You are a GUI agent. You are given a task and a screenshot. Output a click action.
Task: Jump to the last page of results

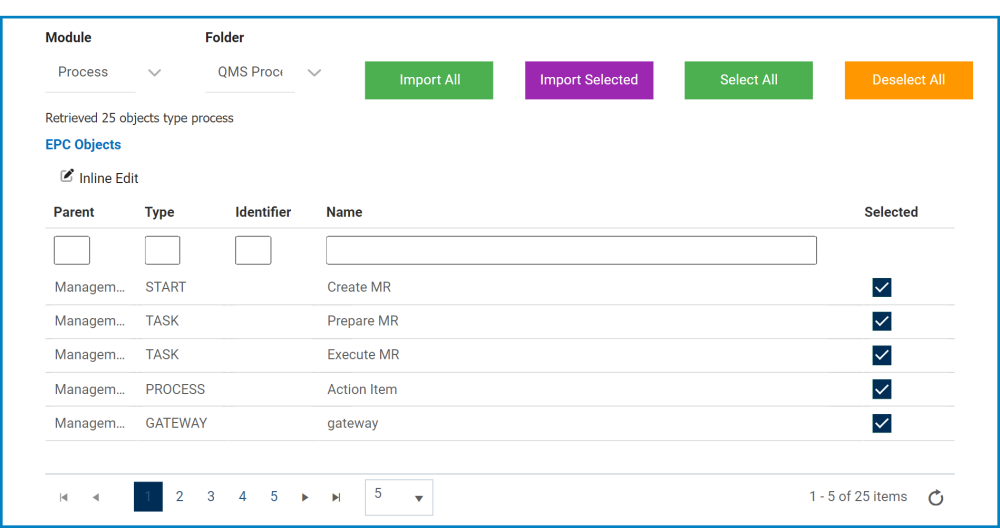pyautogui.click(x=336, y=497)
